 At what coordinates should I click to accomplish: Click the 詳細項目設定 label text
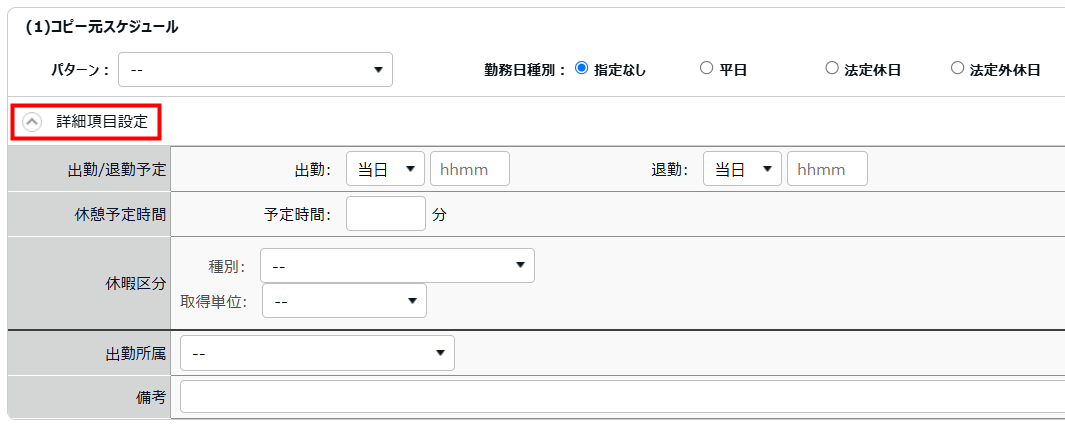click(101, 122)
